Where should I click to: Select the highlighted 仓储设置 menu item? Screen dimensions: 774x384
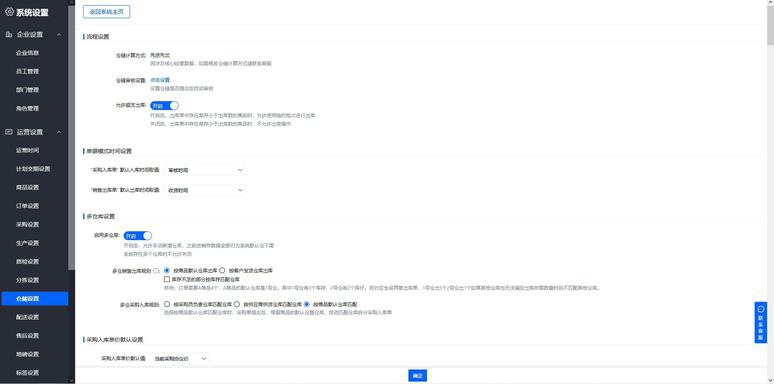click(35, 299)
